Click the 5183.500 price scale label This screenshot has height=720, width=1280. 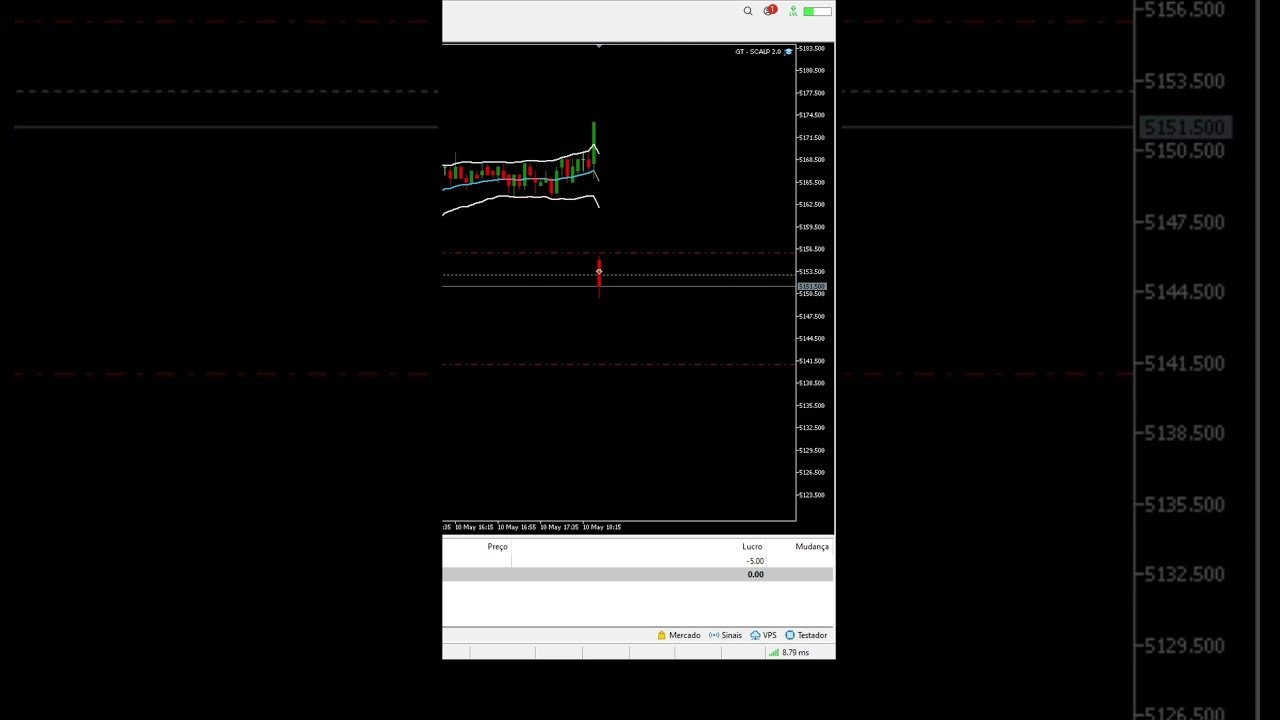(811, 48)
